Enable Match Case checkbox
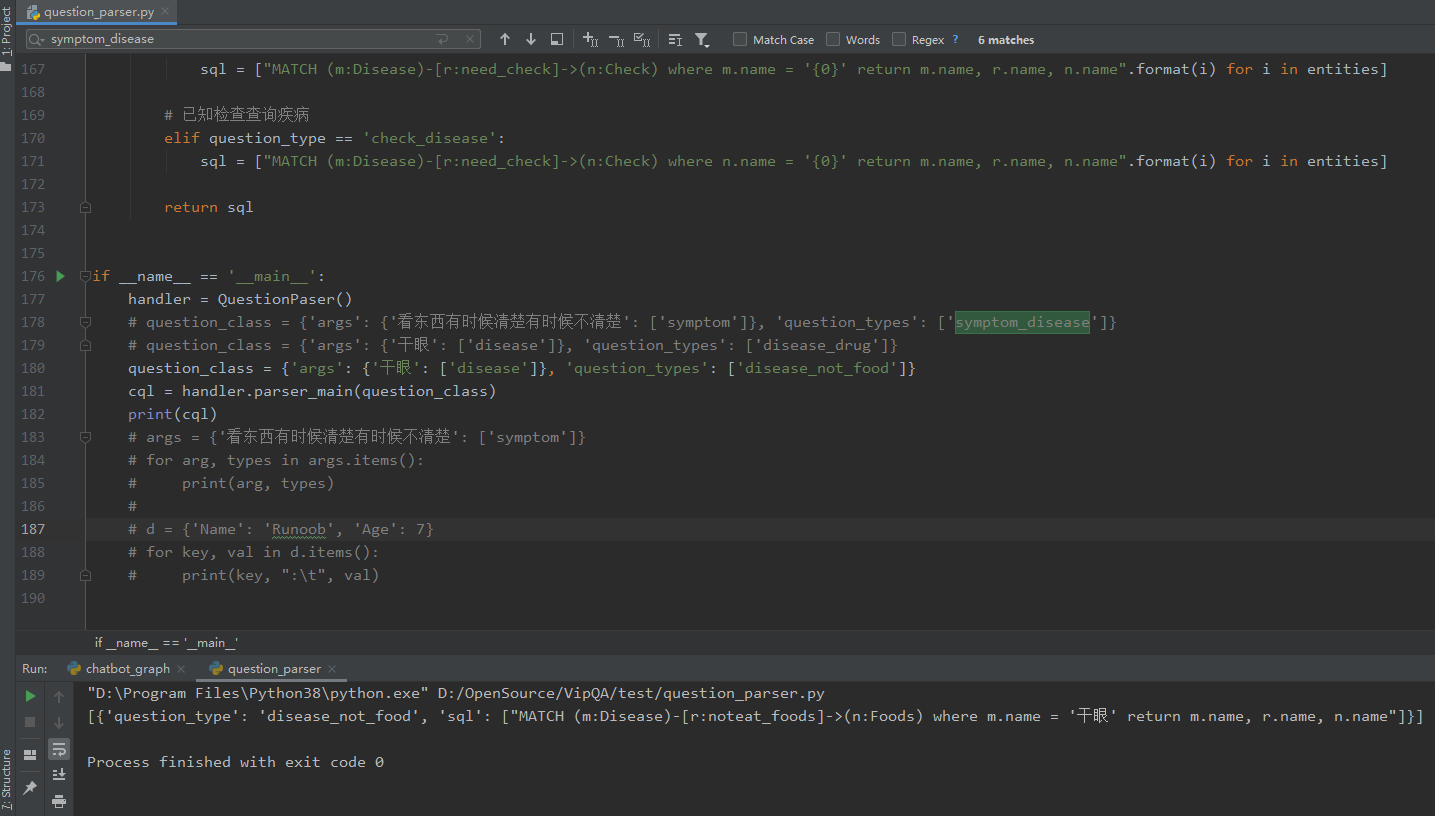The image size is (1435, 816). point(740,39)
